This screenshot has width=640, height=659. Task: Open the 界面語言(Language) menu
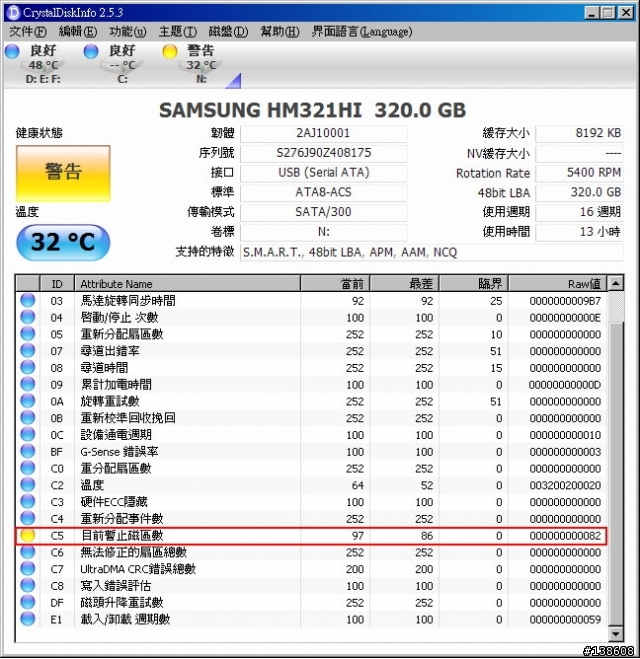(x=362, y=32)
